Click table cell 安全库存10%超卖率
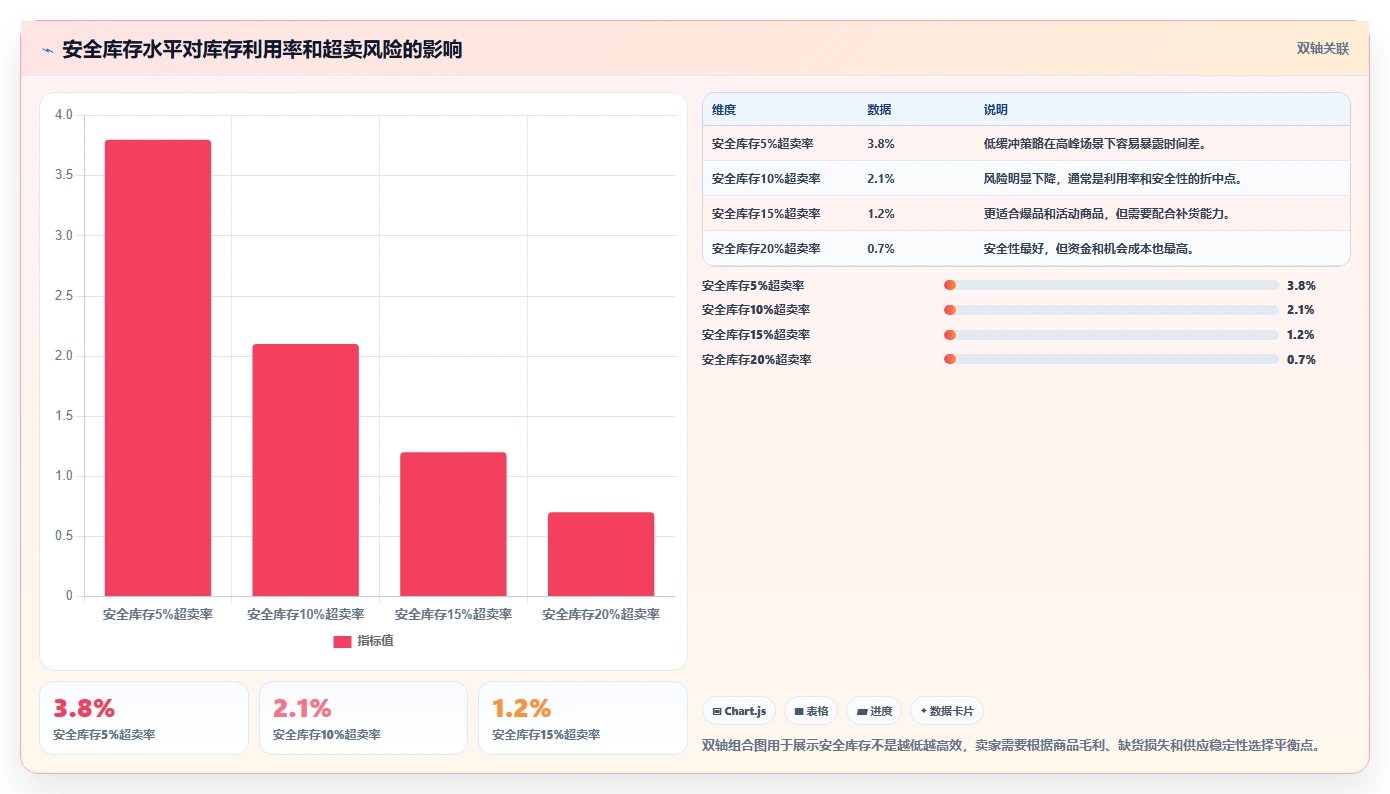Viewport: 1390px width, 794px height. pos(766,179)
